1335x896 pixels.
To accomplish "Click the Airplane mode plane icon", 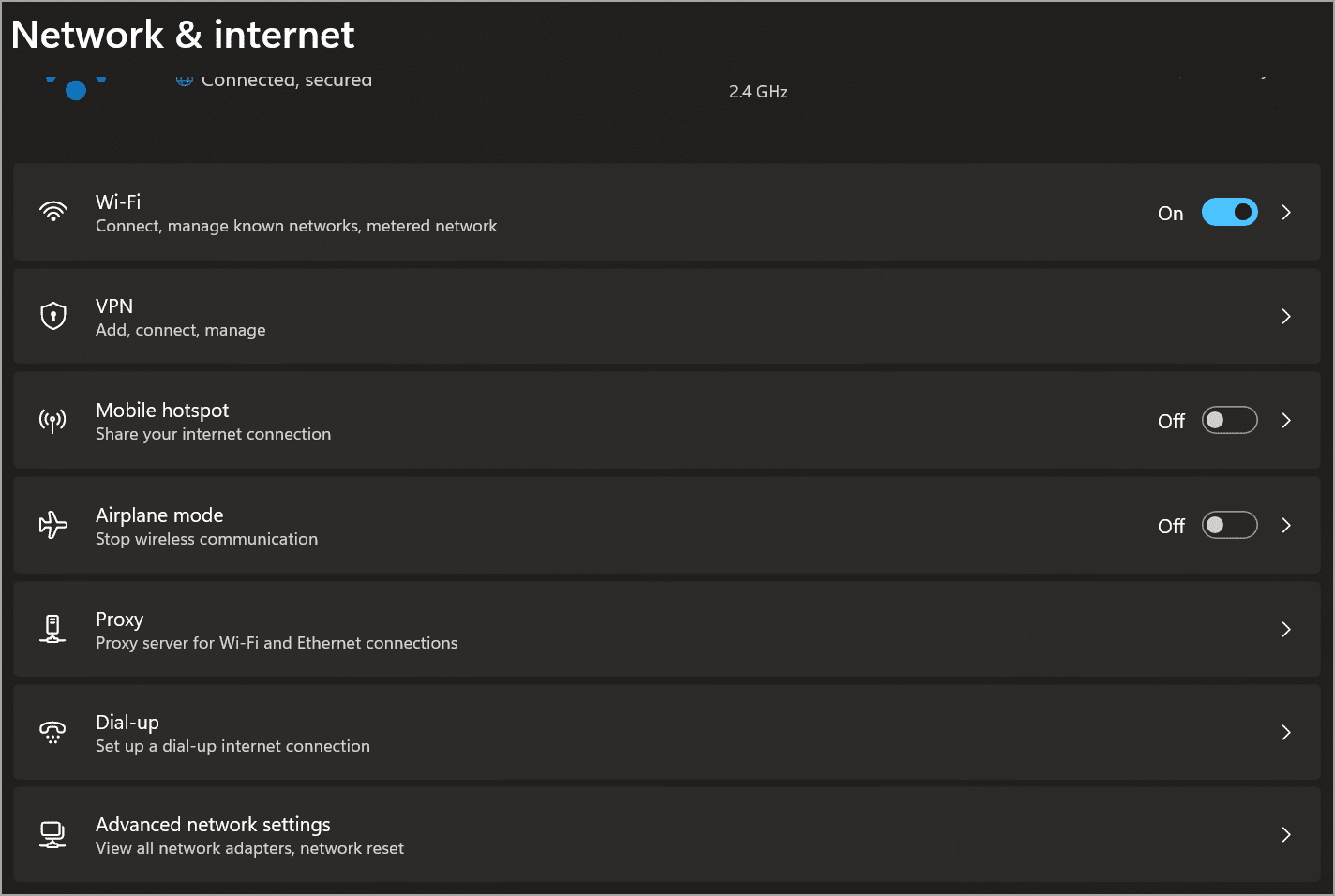I will [53, 525].
